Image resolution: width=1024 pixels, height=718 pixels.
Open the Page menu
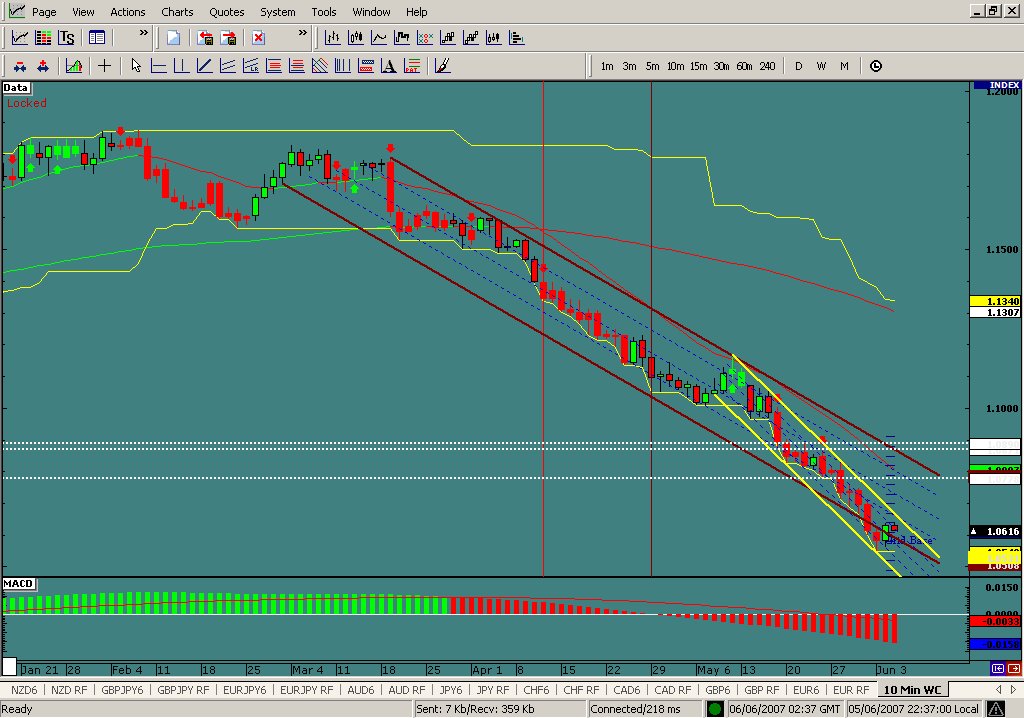44,12
